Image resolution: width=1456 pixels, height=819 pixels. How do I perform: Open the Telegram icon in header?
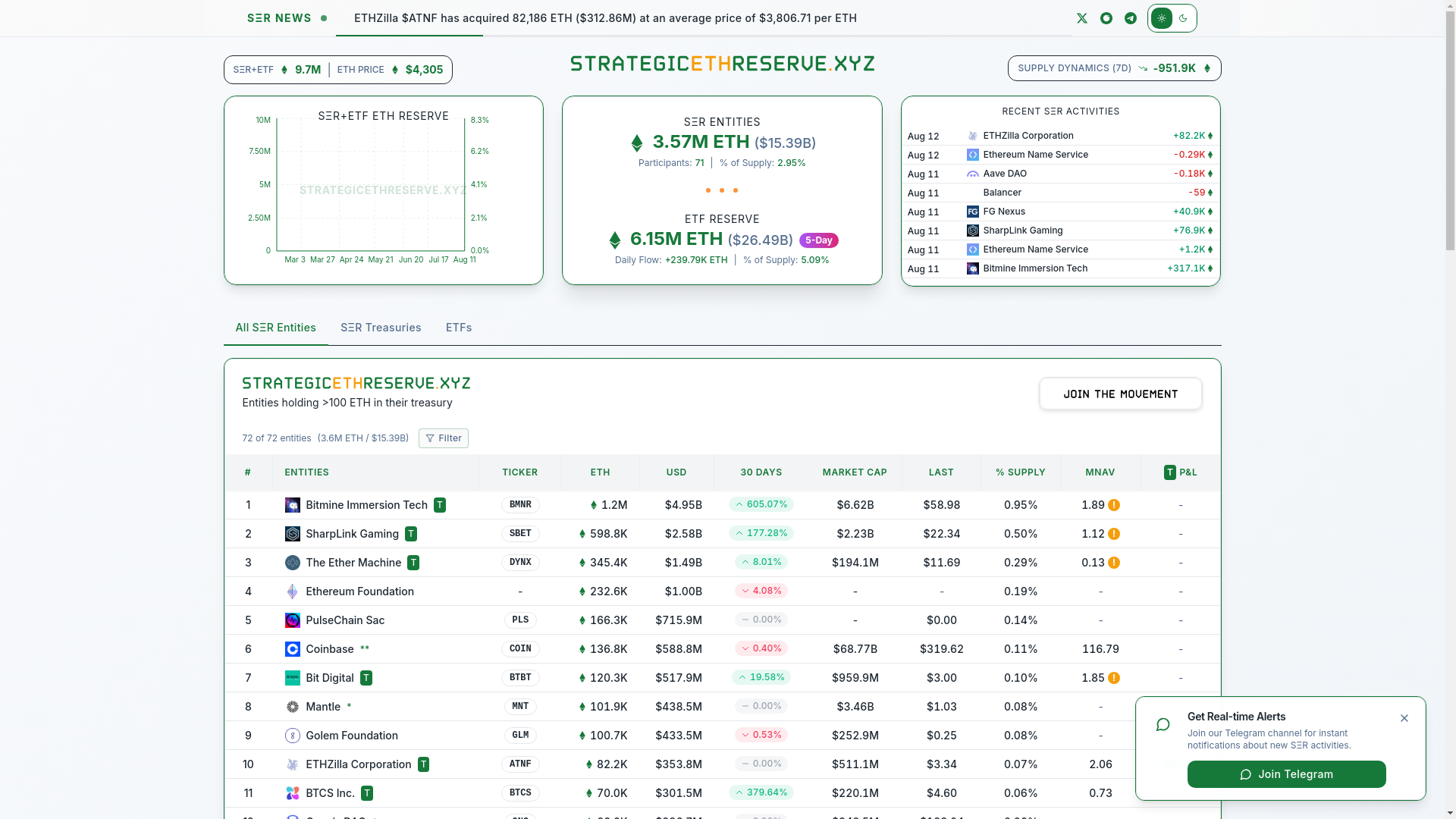(x=1131, y=18)
